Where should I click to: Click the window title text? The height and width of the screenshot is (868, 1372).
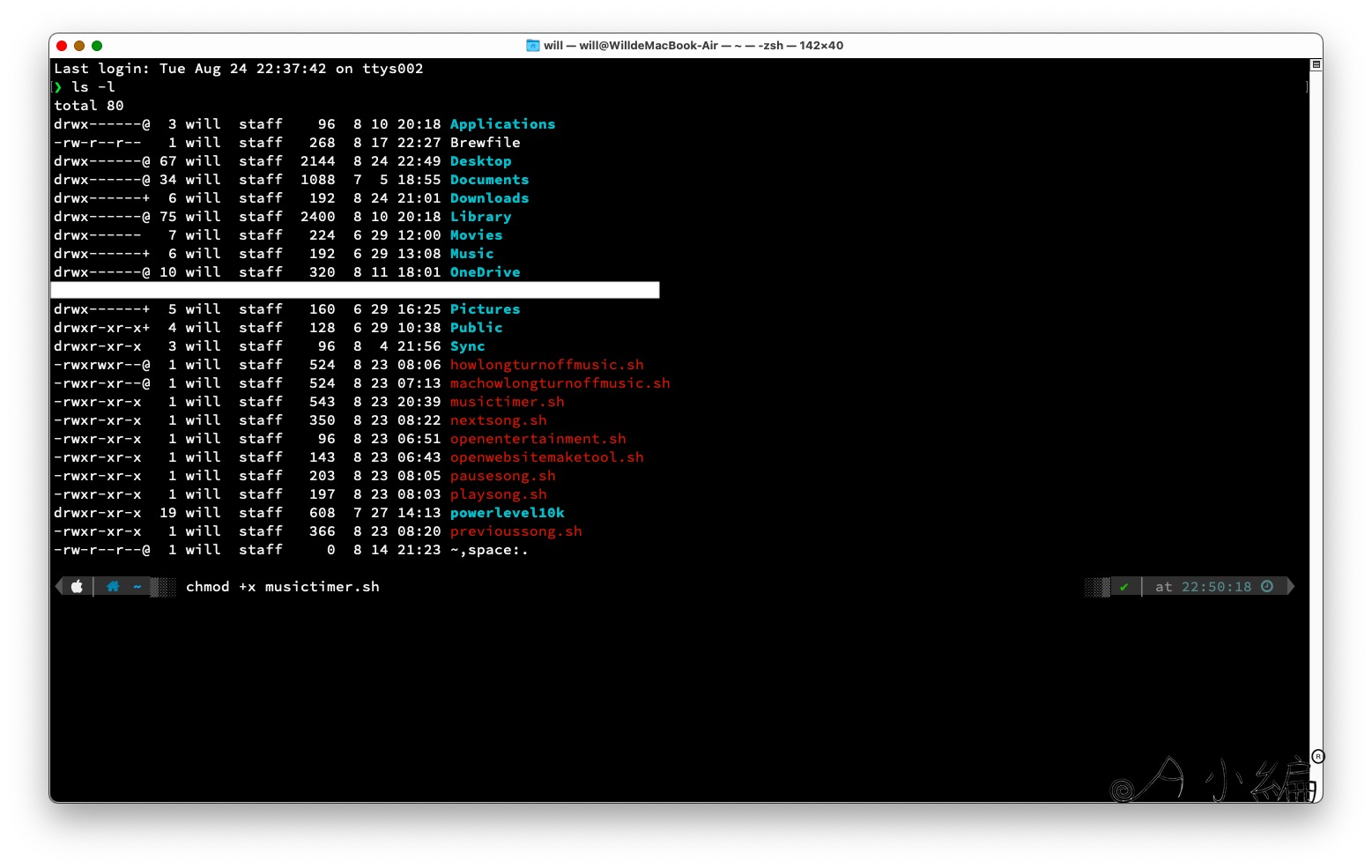click(x=693, y=46)
